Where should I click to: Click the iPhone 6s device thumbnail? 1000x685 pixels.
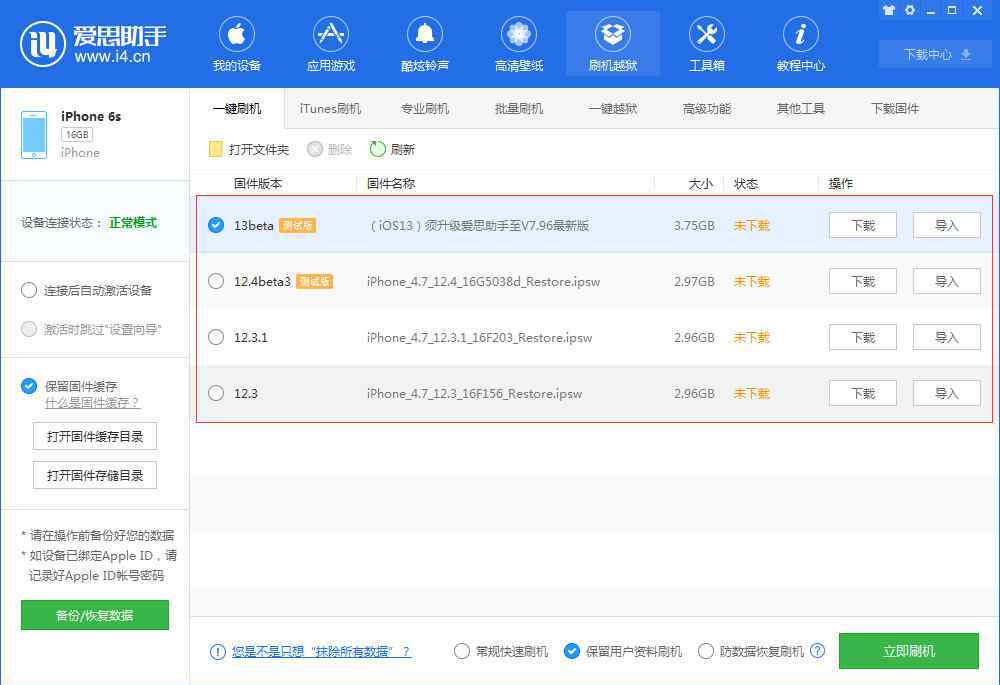point(34,135)
